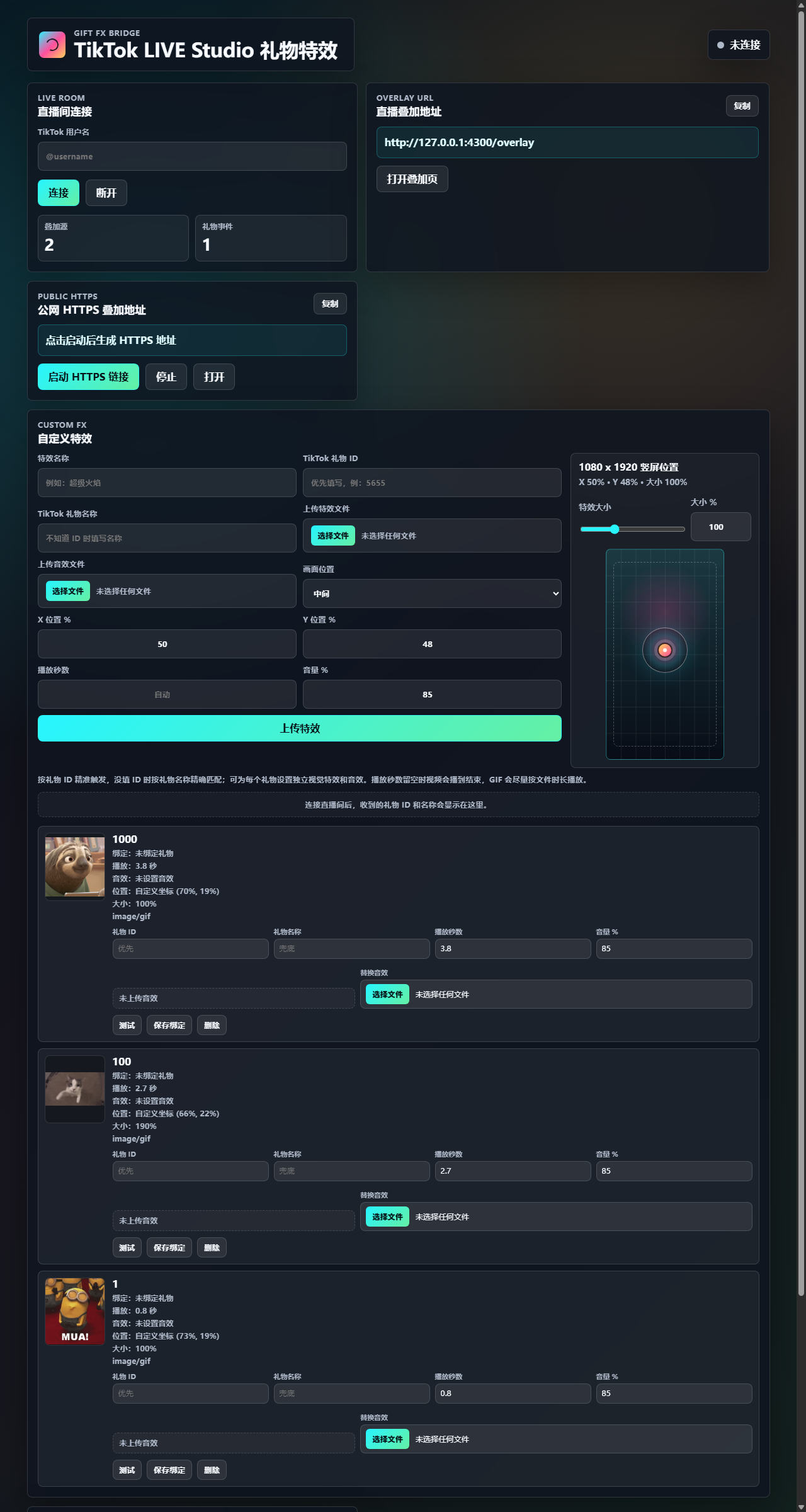Click 礼物 ID field for effect 1000

click(191, 949)
